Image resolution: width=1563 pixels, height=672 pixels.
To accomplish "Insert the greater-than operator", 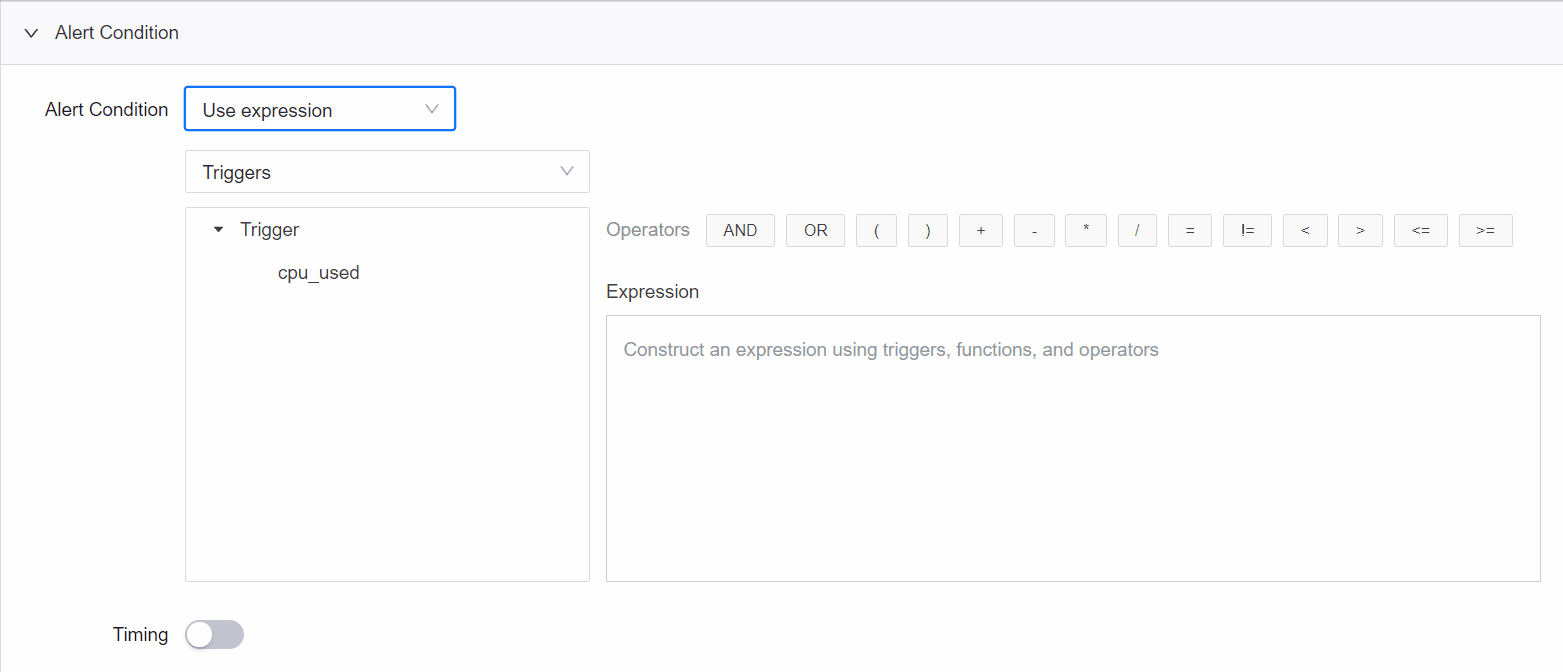I will tap(1360, 230).
